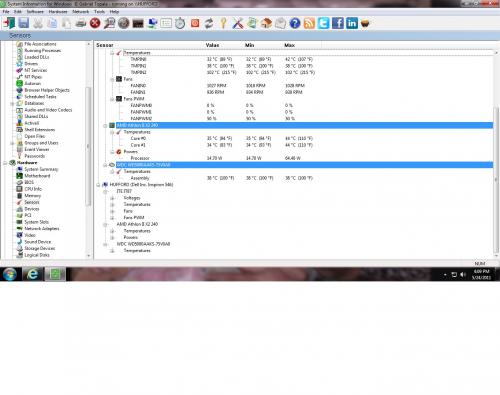This screenshot has width=500, height=395.
Task: Collapse the Fans PWM group above FANPWM0
Action: pyautogui.click(x=112, y=99)
